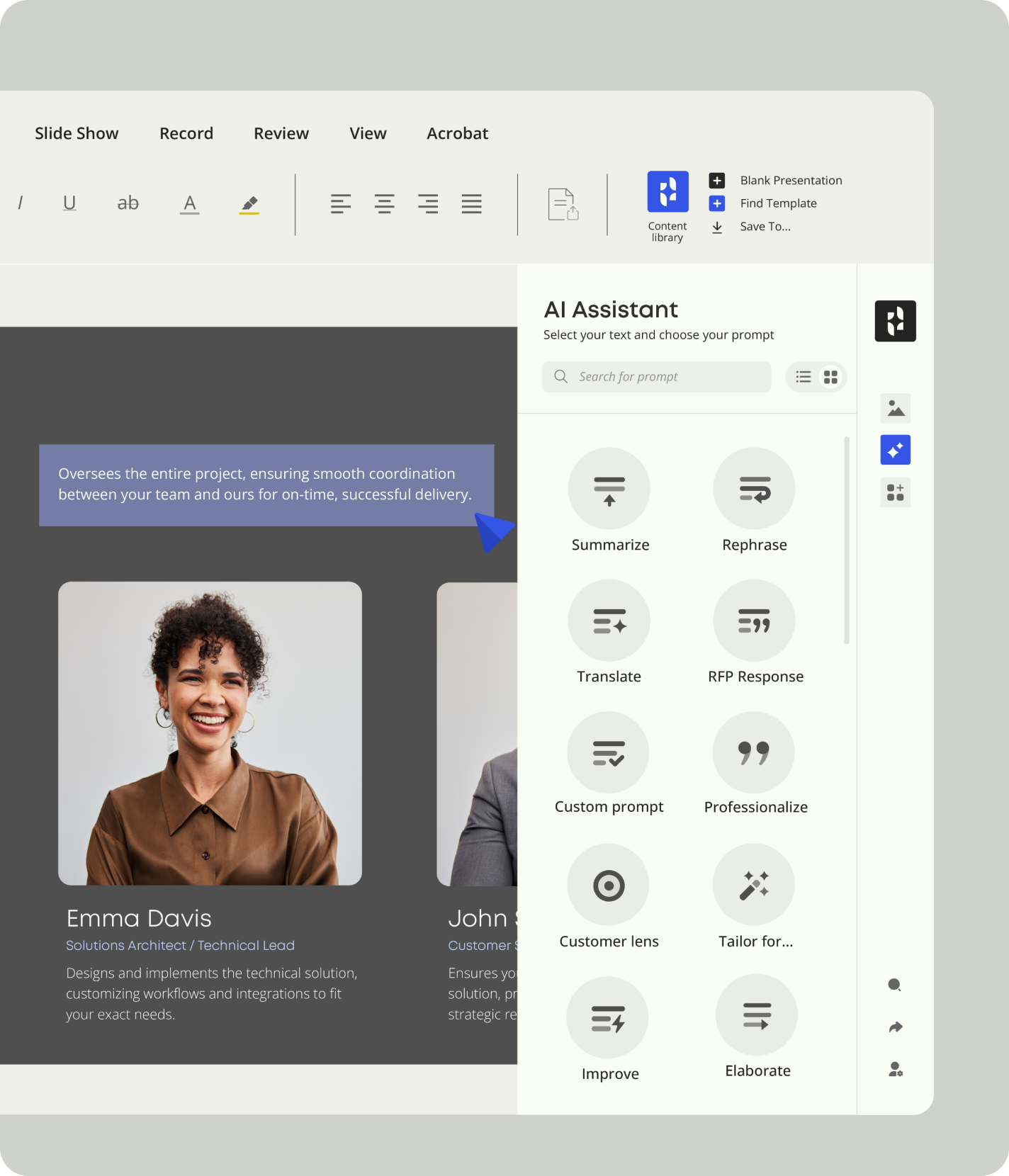
Task: Switch prompts to list view
Action: tap(803, 377)
